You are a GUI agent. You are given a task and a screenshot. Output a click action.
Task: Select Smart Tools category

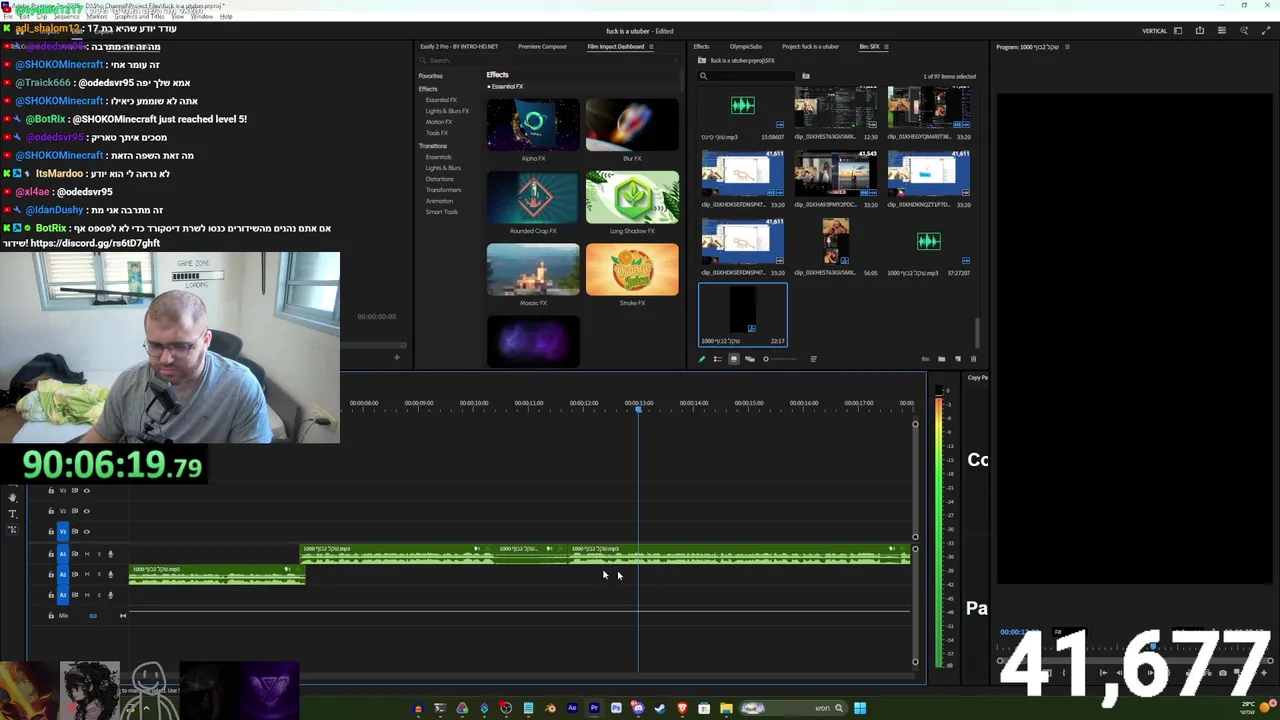[441, 212]
